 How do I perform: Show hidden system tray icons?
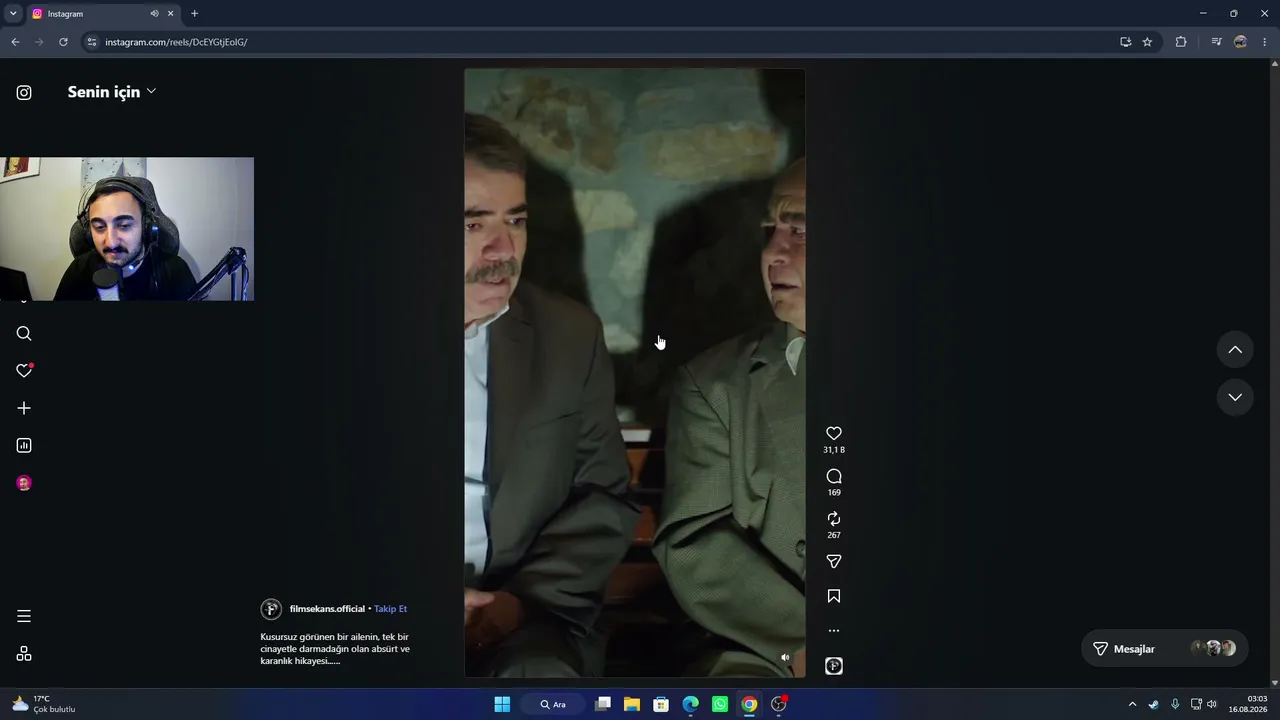(1132, 704)
